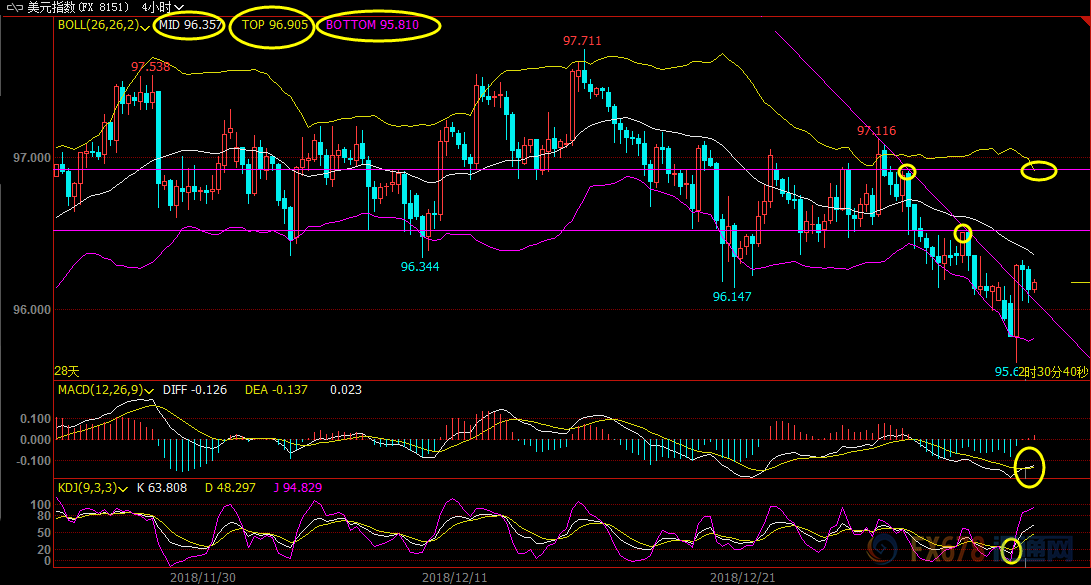Click the BOTTOM 95.810 value label
Image resolution: width=1091 pixels, height=585 pixels.
point(378,24)
